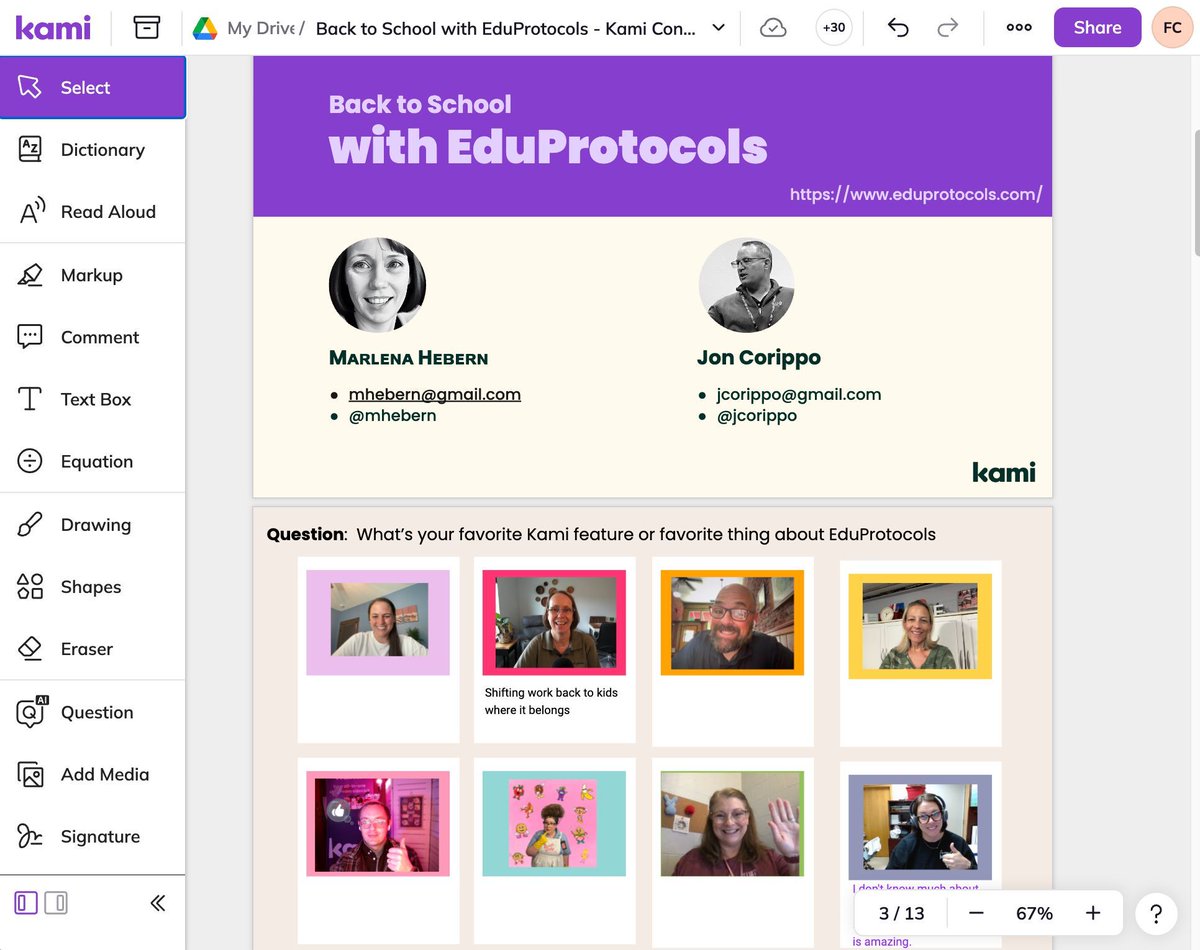1200x950 pixels.
Task: Open the Shapes tool
Action: click(92, 587)
